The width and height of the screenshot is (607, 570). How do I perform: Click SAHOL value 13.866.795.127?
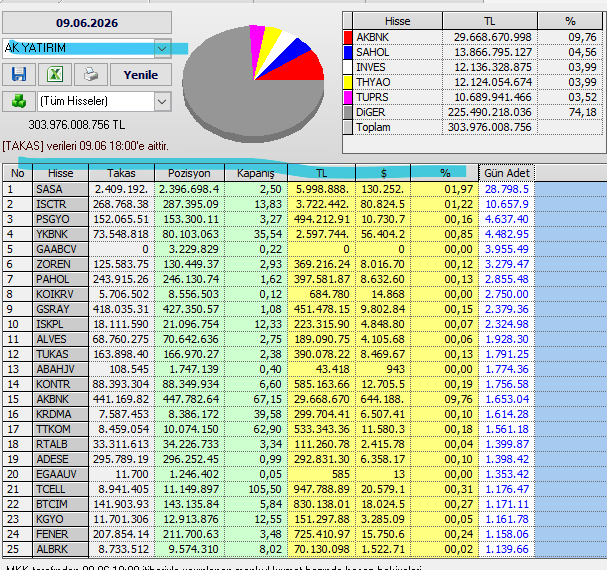(x=489, y=52)
